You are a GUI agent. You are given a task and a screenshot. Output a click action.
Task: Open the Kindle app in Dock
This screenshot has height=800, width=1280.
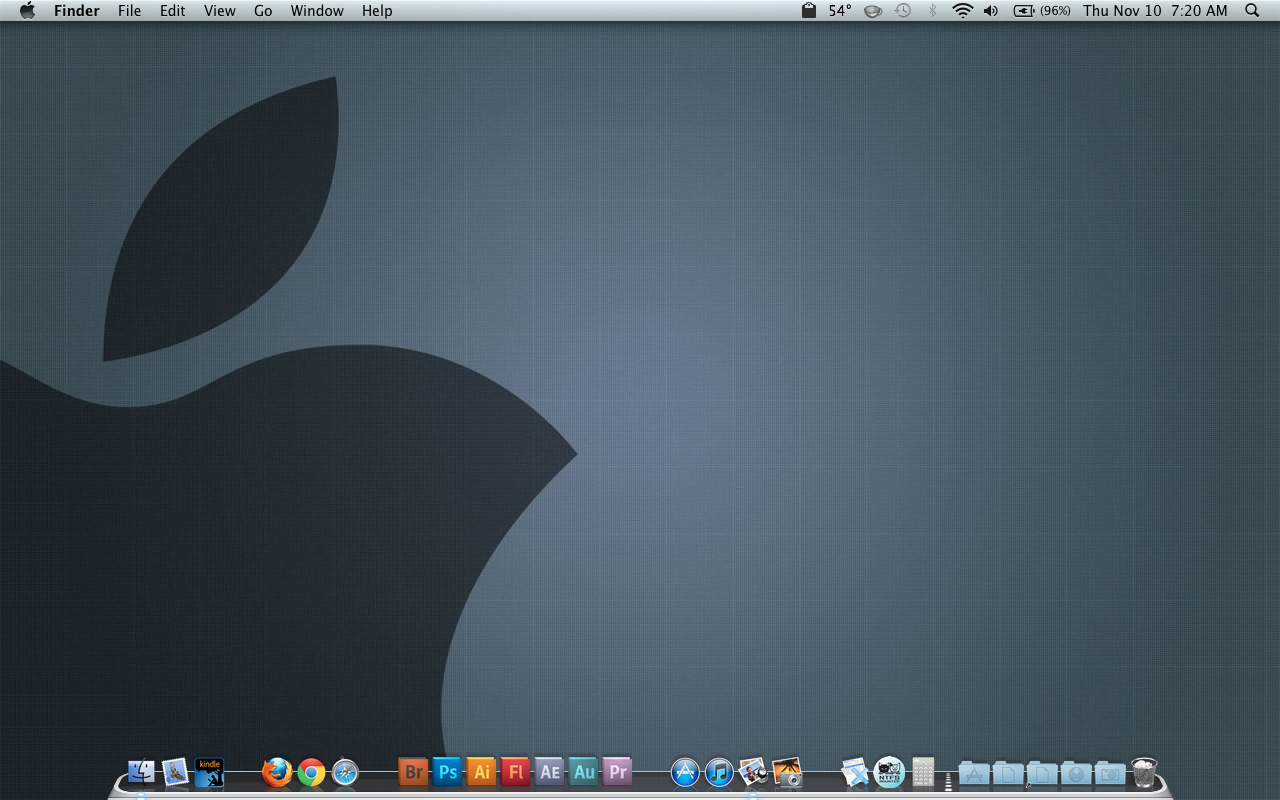209,772
